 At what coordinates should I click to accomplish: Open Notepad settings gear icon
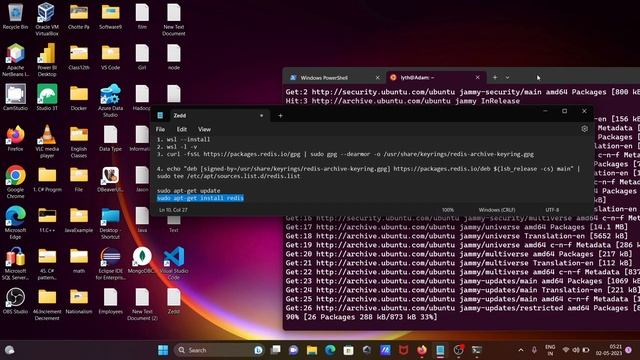[584, 129]
